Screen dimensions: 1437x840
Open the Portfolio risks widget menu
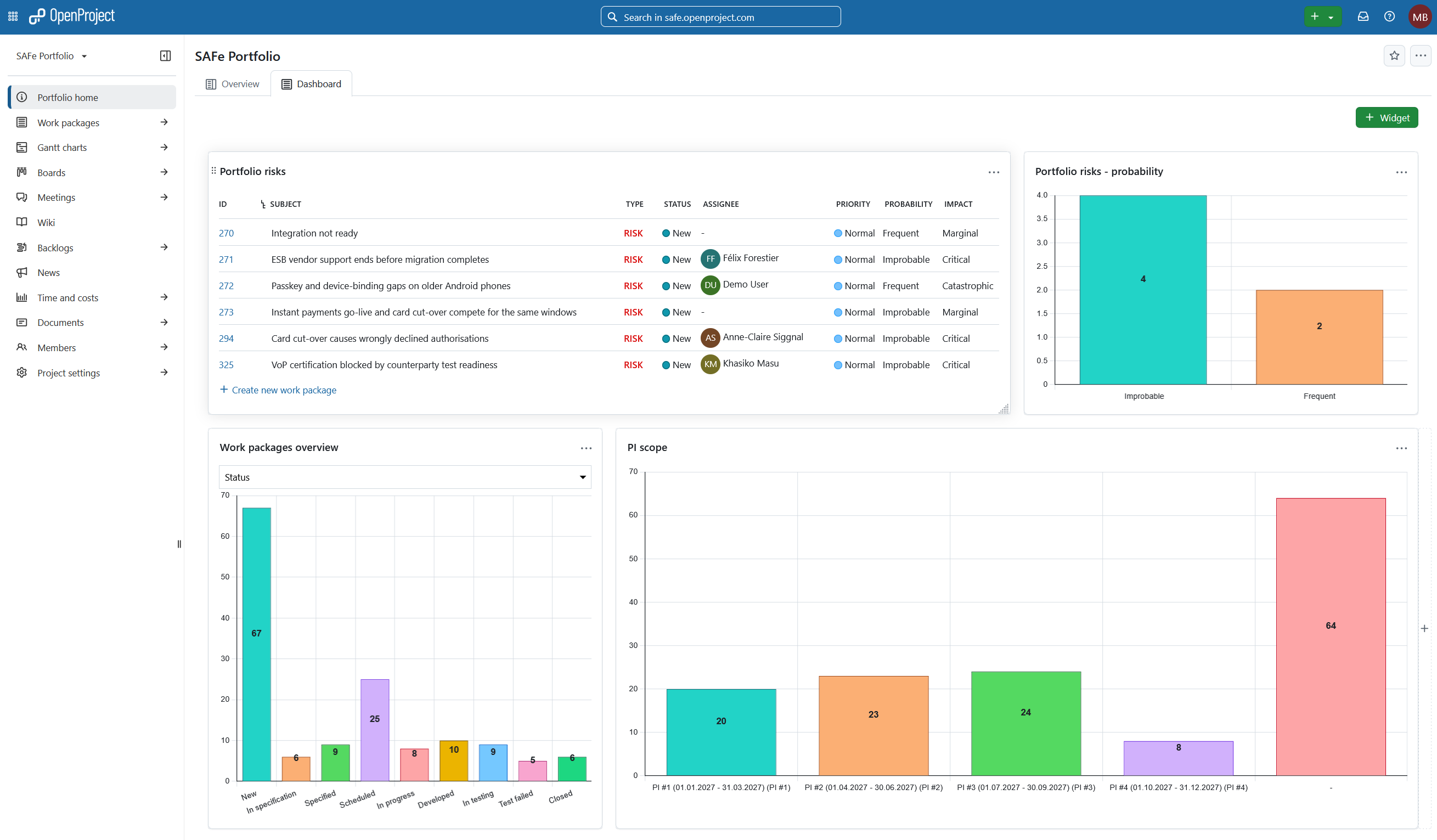point(993,172)
